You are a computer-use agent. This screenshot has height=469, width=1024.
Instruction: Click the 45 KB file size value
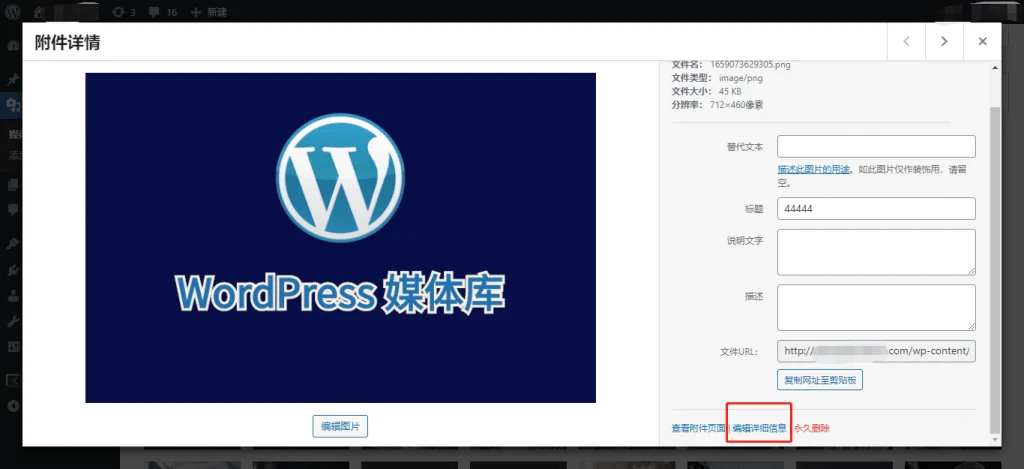point(730,91)
